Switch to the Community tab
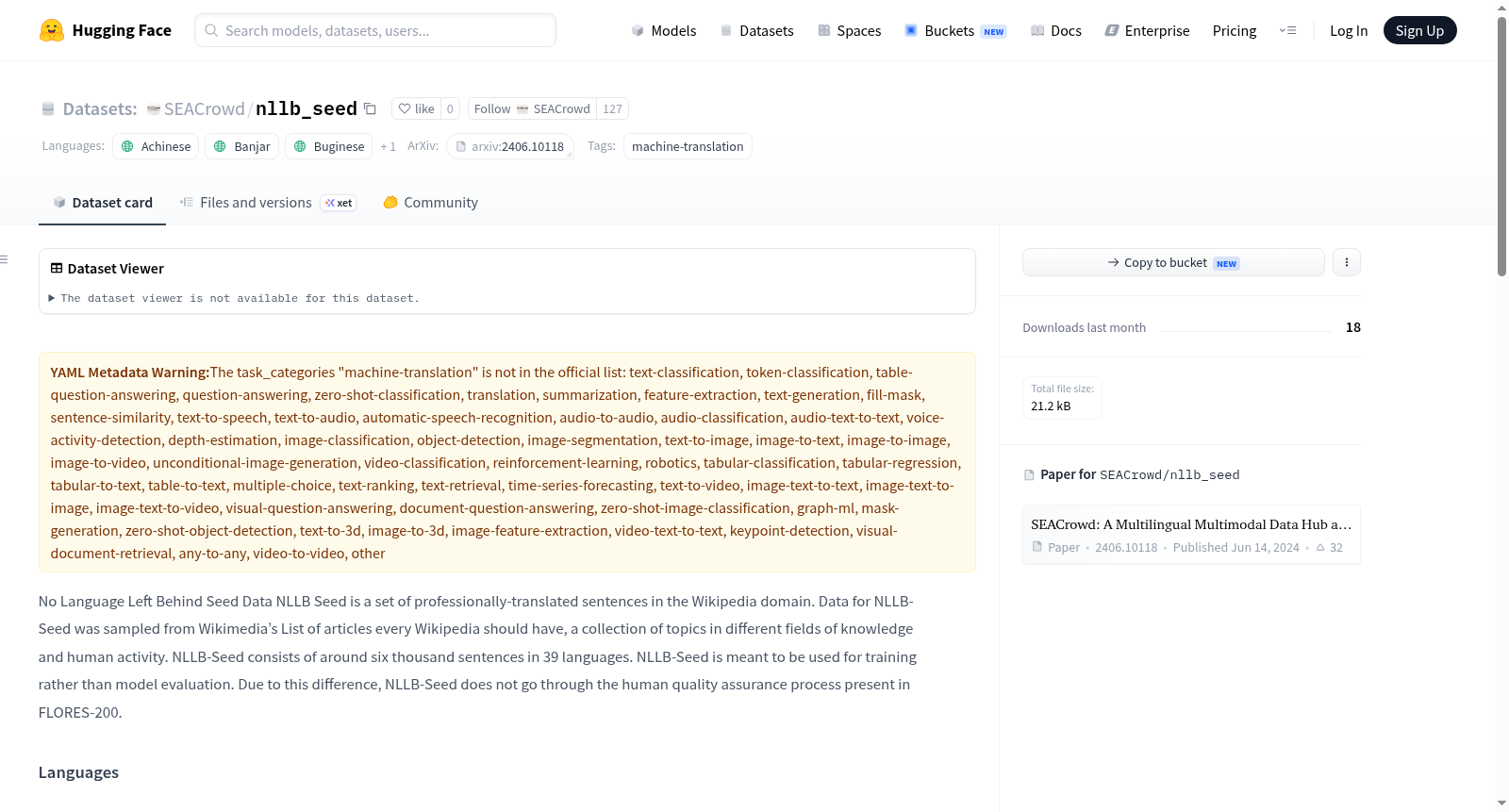Viewport: 1509px width, 812px height. point(430,202)
